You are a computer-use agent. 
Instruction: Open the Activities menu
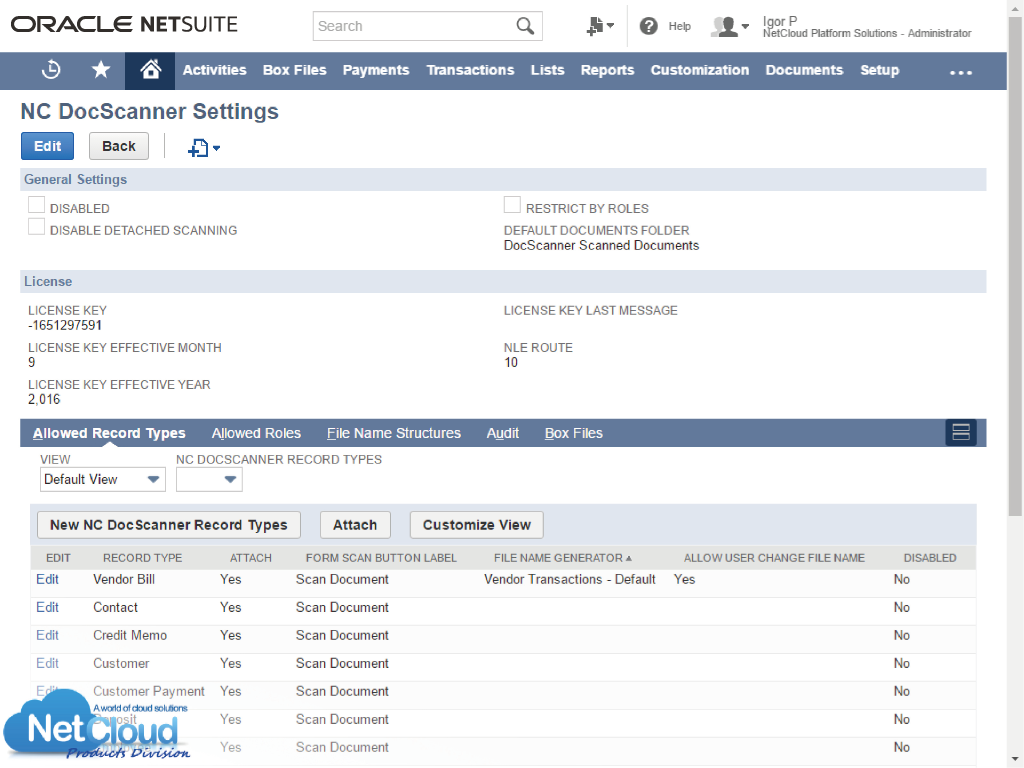(x=214, y=70)
